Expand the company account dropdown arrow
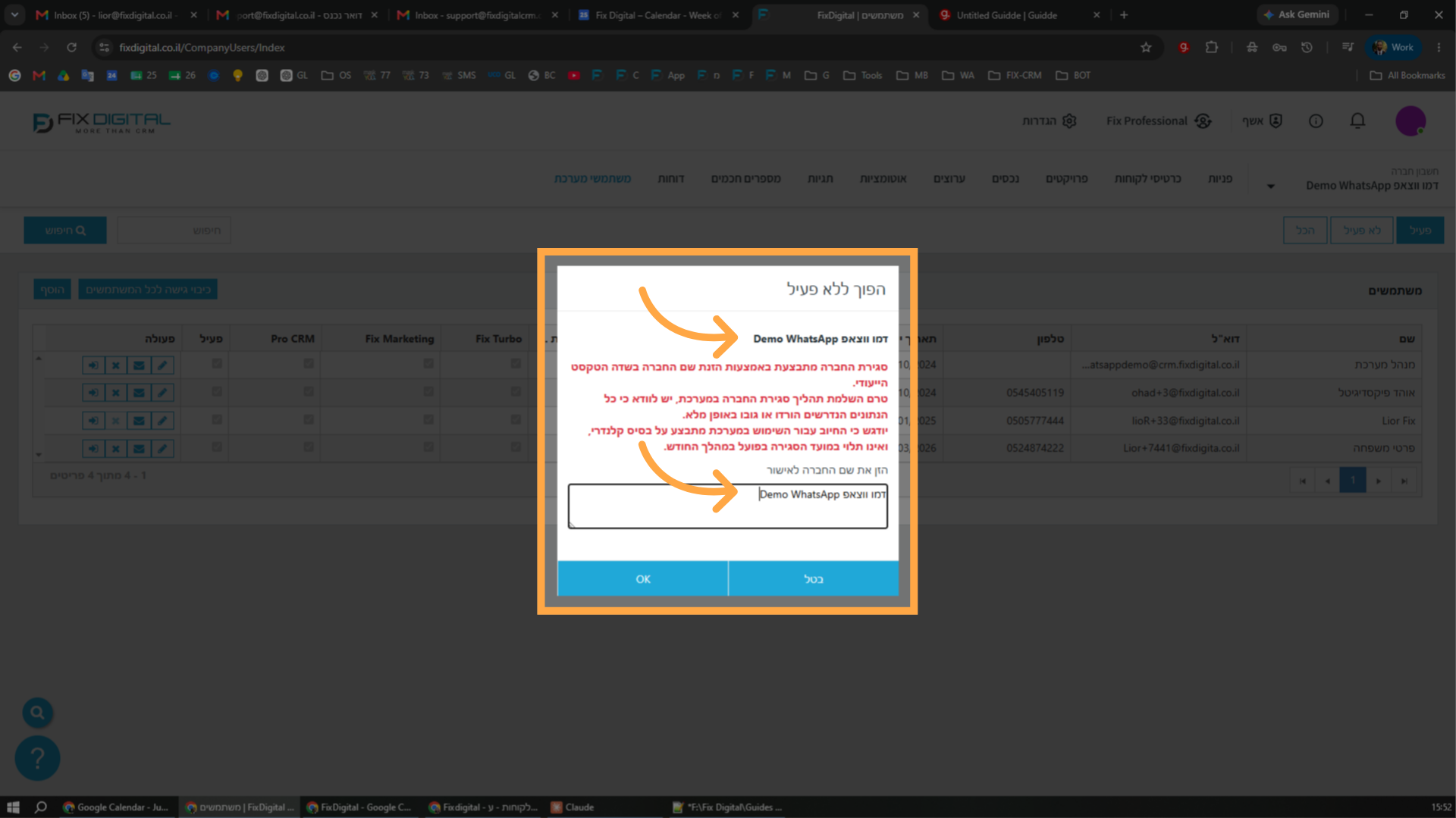 click(x=1271, y=186)
